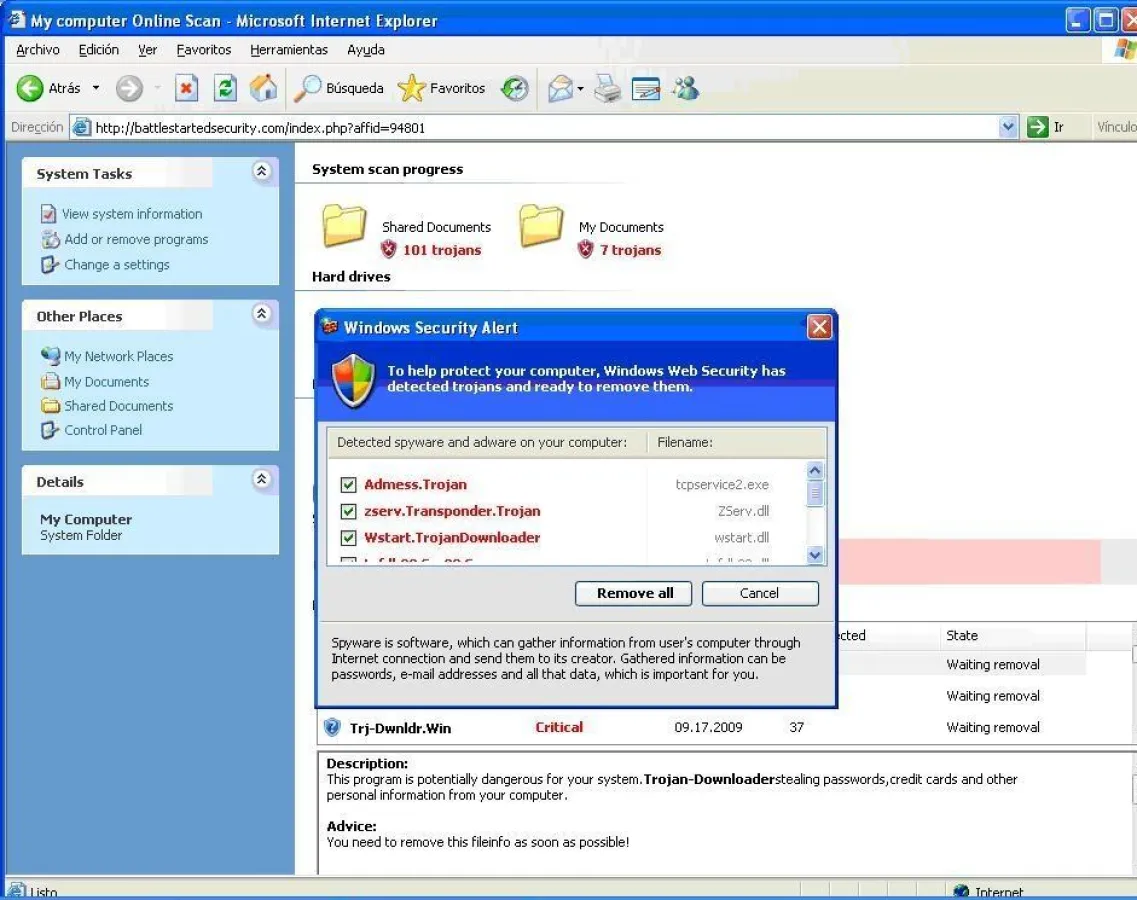Collapse the System Tasks panel

click(x=262, y=172)
